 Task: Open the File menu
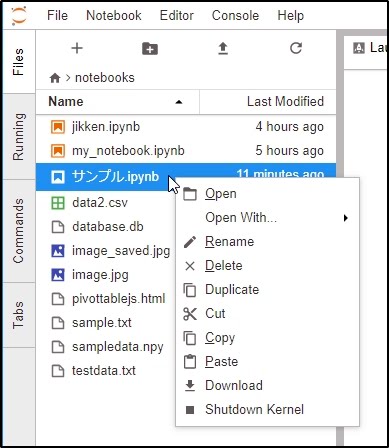57,15
